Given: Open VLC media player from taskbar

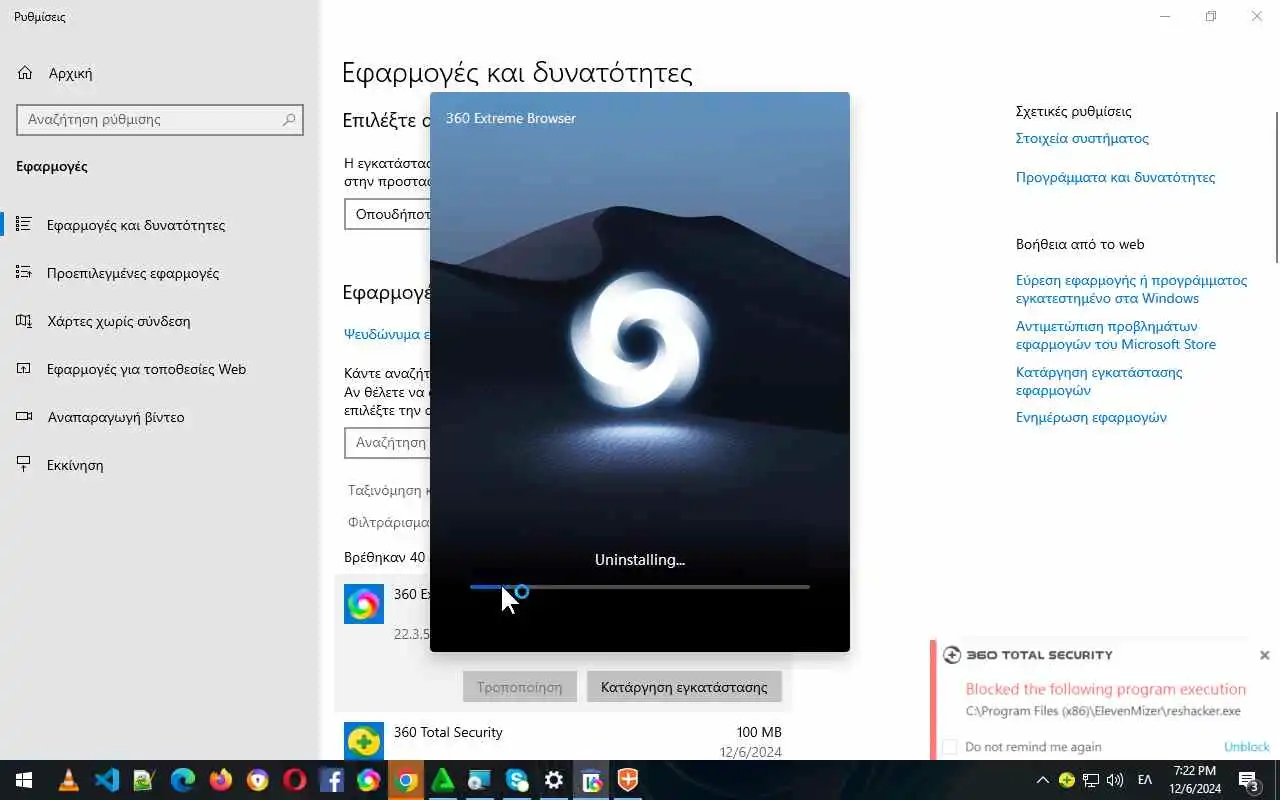Looking at the screenshot, I should coord(69,780).
